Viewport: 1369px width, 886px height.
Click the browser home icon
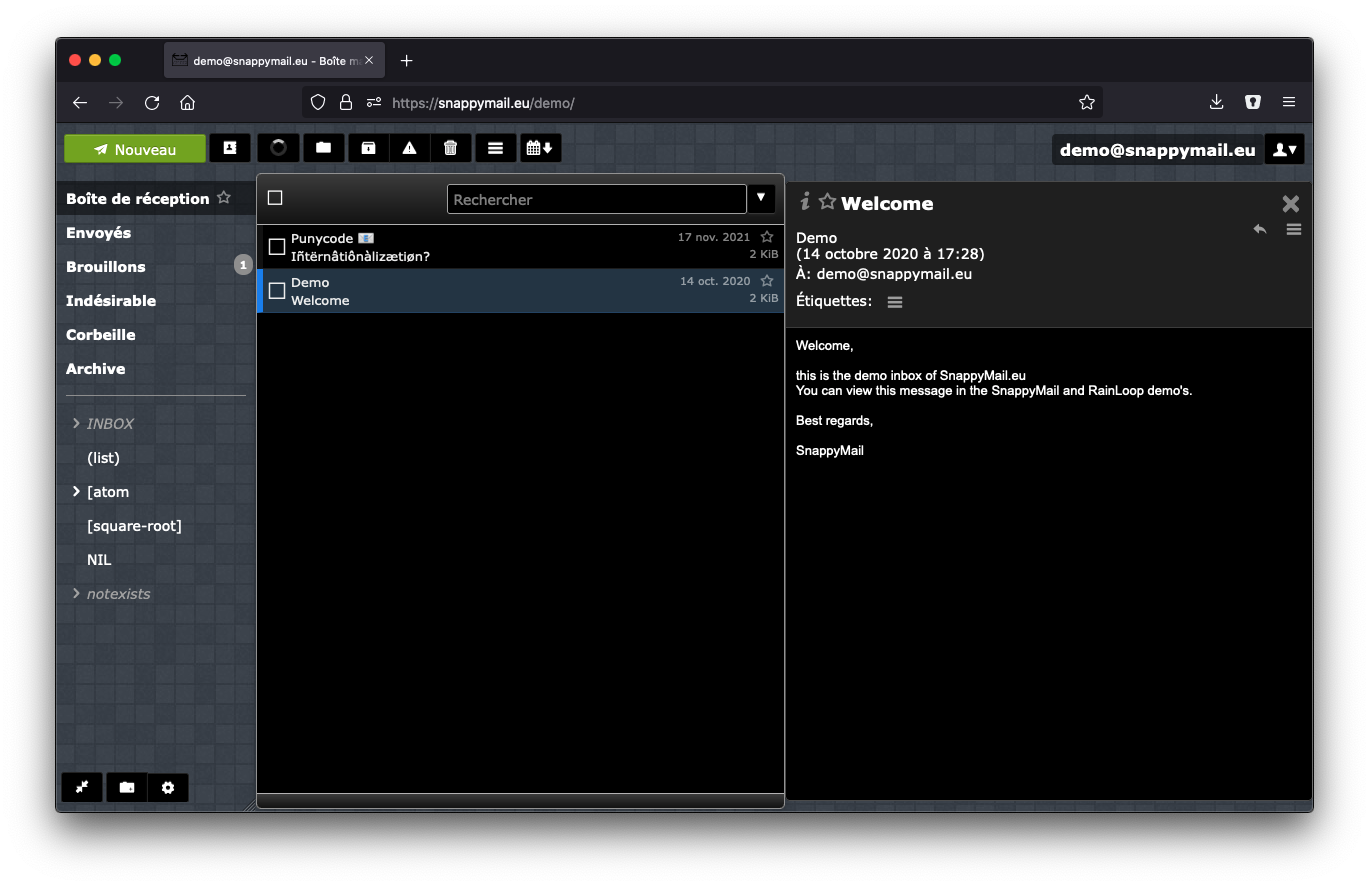pyautogui.click(x=187, y=102)
